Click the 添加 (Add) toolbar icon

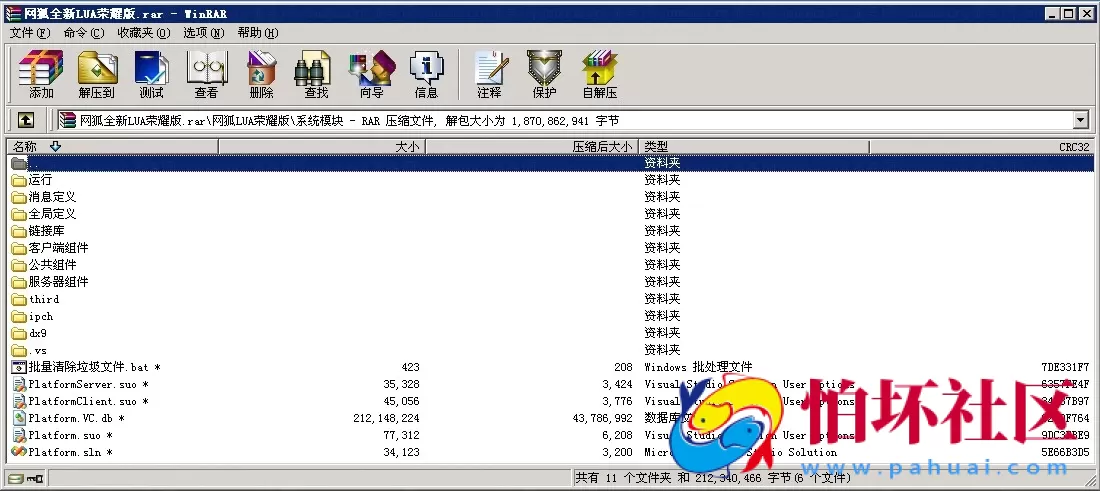tap(41, 74)
